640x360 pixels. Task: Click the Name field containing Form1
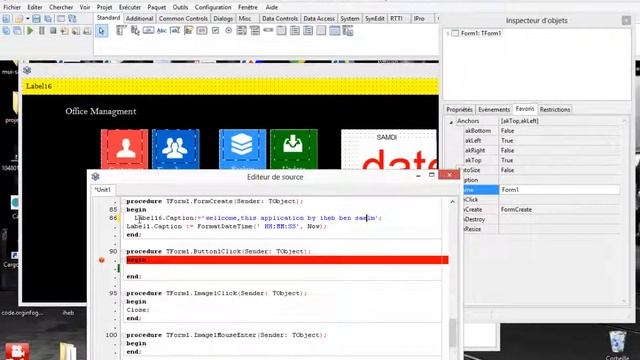coord(560,190)
